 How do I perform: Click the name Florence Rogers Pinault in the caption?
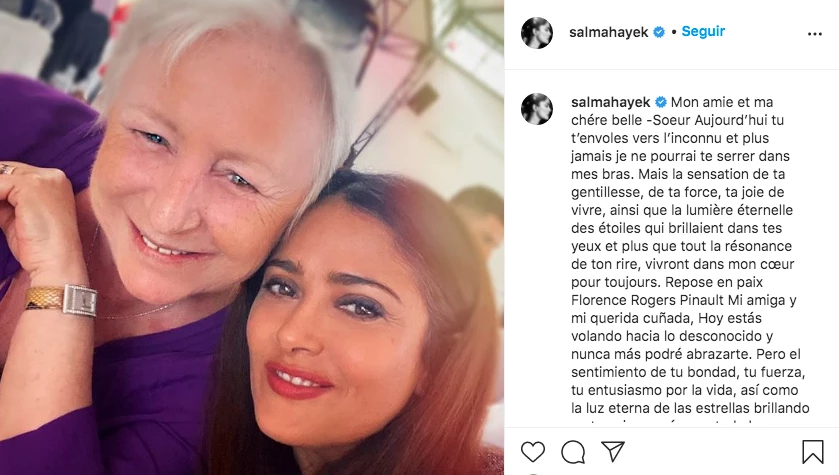click(x=647, y=300)
